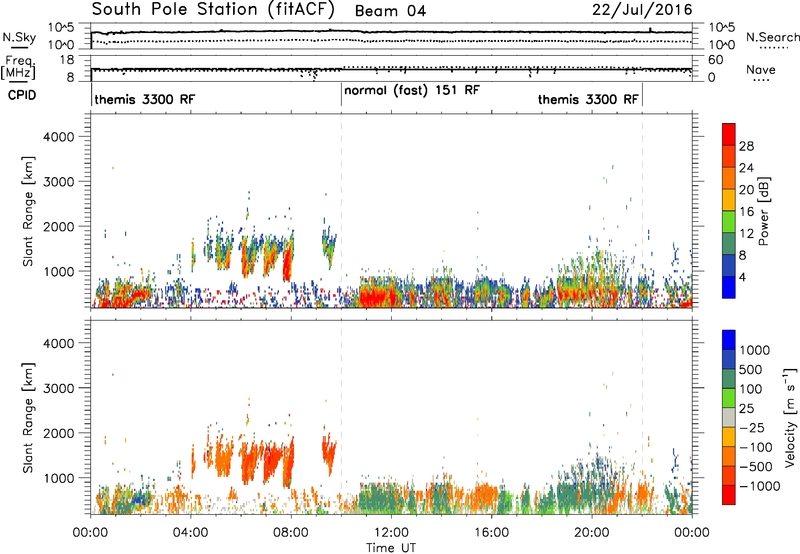Click the red high-power echo near 08:00 in power panel
800x554 pixels.
[x=288, y=262]
